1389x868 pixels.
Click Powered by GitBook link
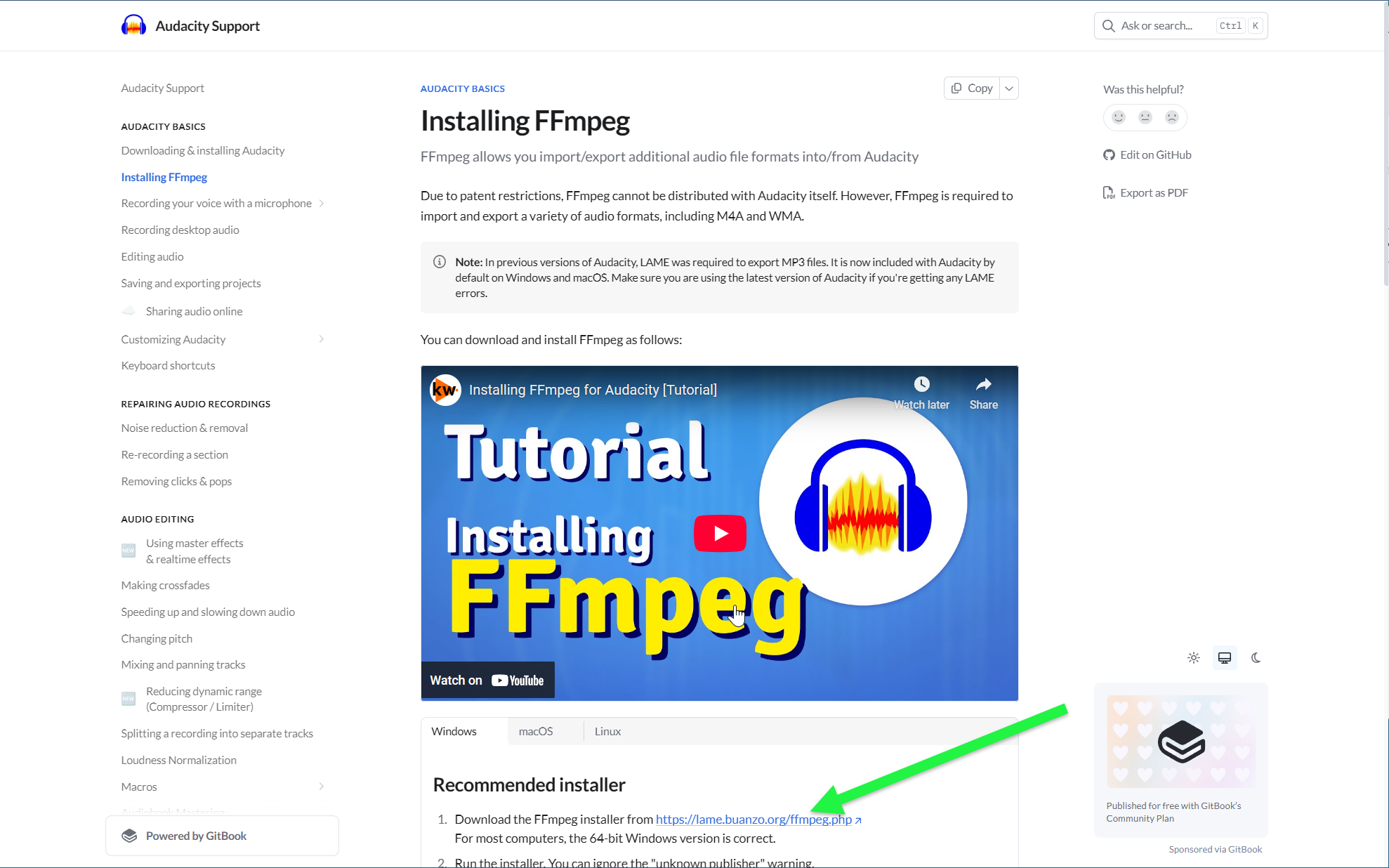[222, 836]
